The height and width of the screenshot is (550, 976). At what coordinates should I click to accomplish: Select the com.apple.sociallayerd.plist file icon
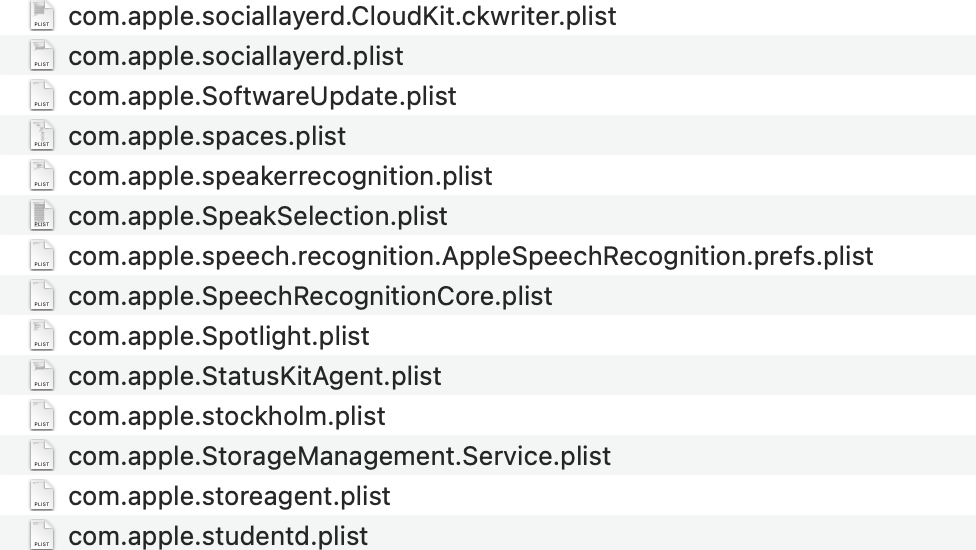(42, 55)
